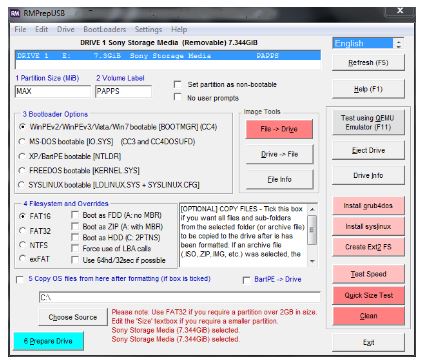
Task: Enable the No user prompts checkbox
Action: pyautogui.click(x=178, y=97)
